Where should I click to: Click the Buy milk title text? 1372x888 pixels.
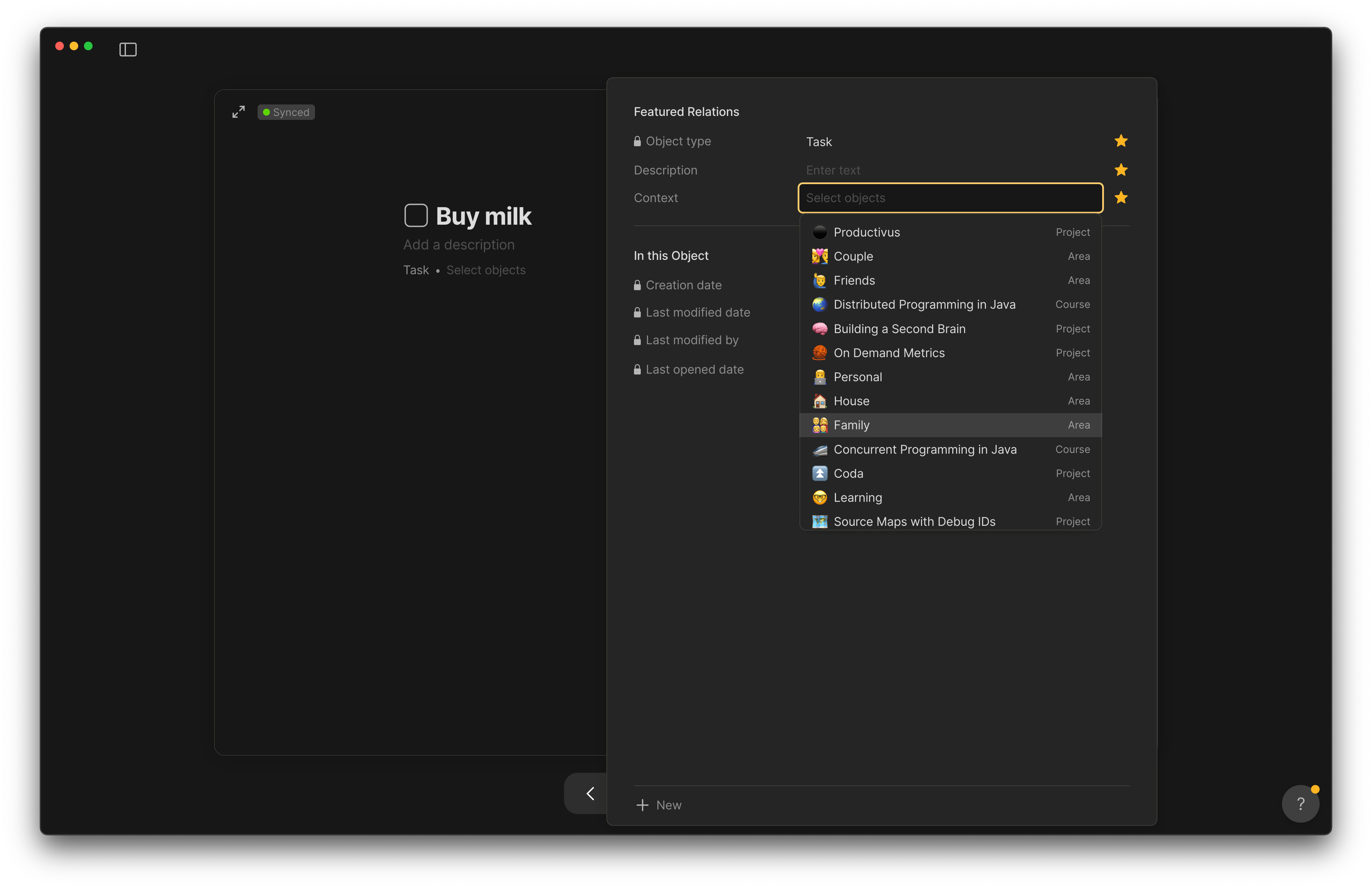tap(483, 216)
